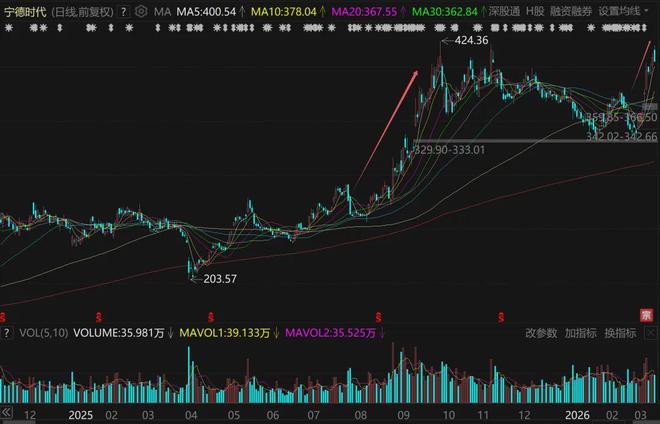Viewport: 660px width, 424px height.
Task: Click the help question mark beside 前复权
Action: (123, 12)
